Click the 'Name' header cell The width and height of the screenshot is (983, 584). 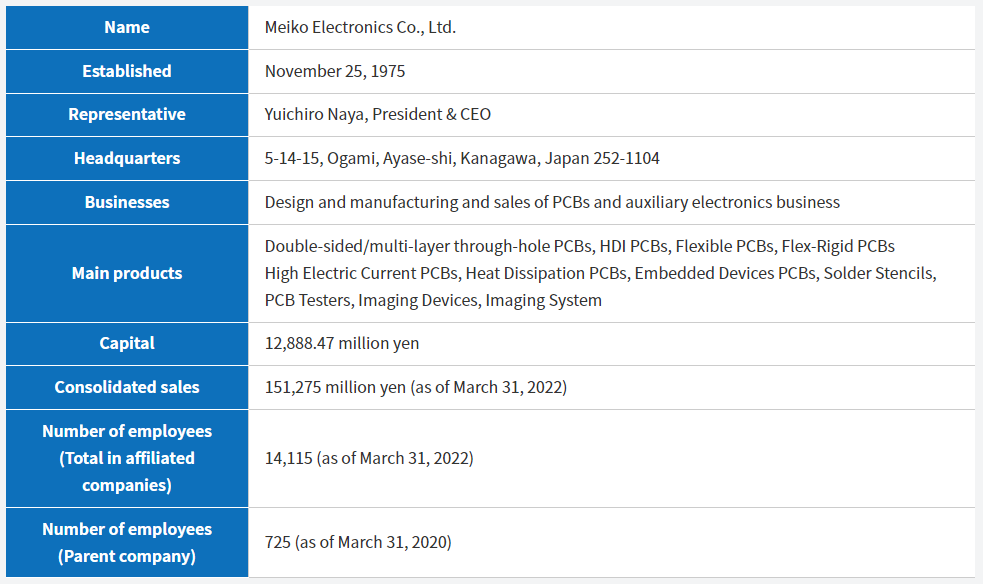tap(127, 28)
